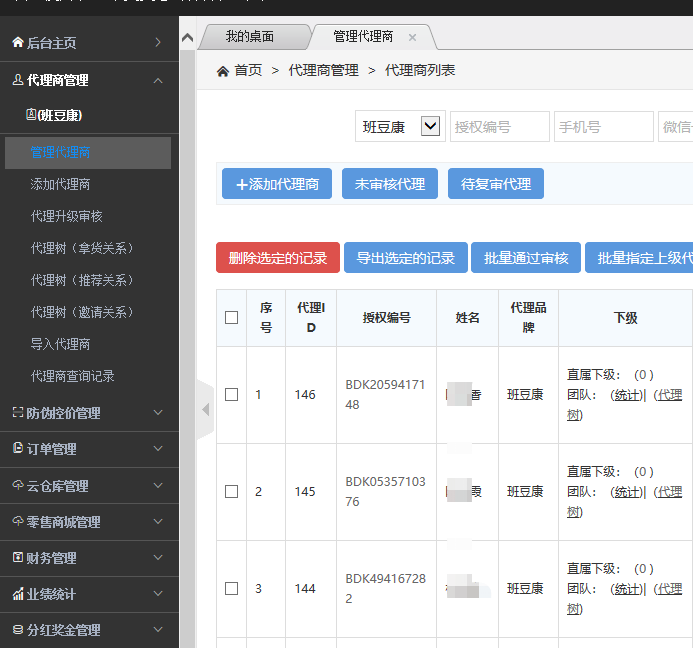Open 代理升级审核 in the sidebar
The width and height of the screenshot is (693, 648).
66,216
